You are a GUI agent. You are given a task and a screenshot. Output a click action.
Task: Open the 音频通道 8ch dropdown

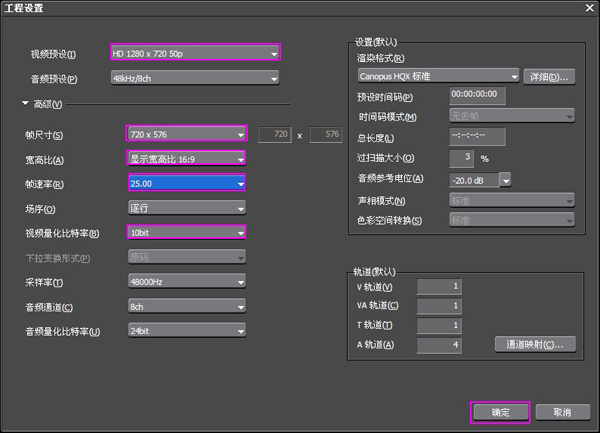click(x=187, y=306)
